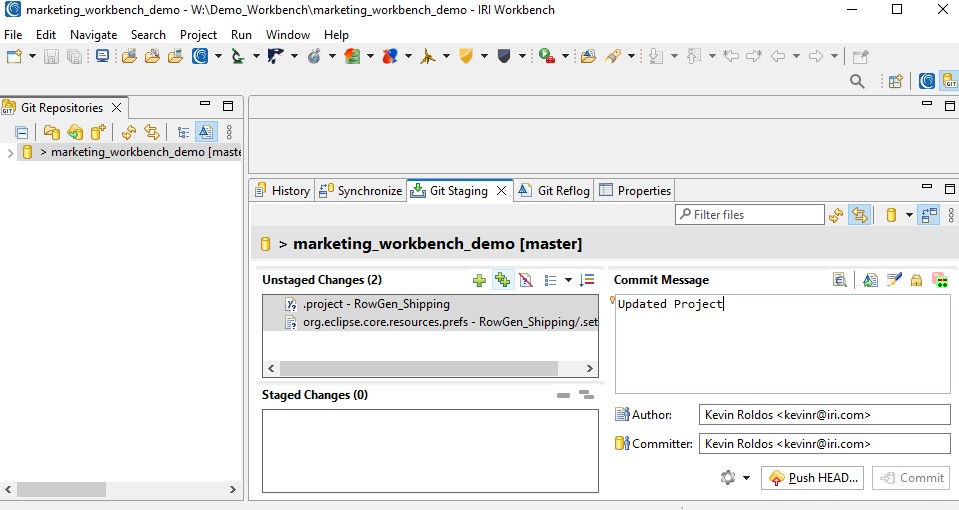Click the green microscope toolbar icon
This screenshot has height=510, width=959.
click(x=238, y=56)
